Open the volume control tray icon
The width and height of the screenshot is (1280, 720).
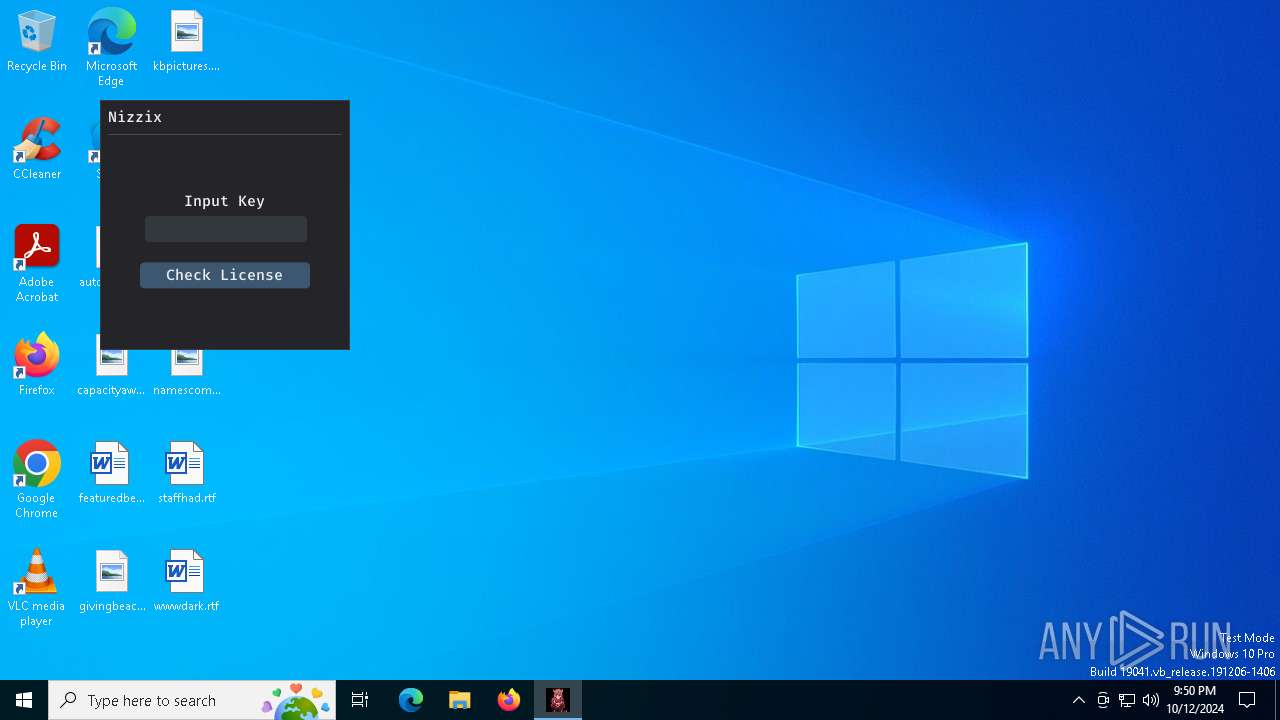[1151, 700]
